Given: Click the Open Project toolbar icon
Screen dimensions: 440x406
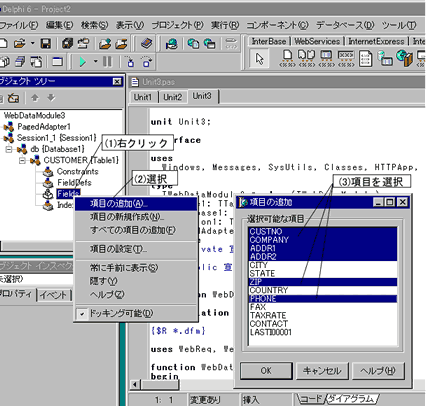Looking at the screenshot, I should pos(83,44).
